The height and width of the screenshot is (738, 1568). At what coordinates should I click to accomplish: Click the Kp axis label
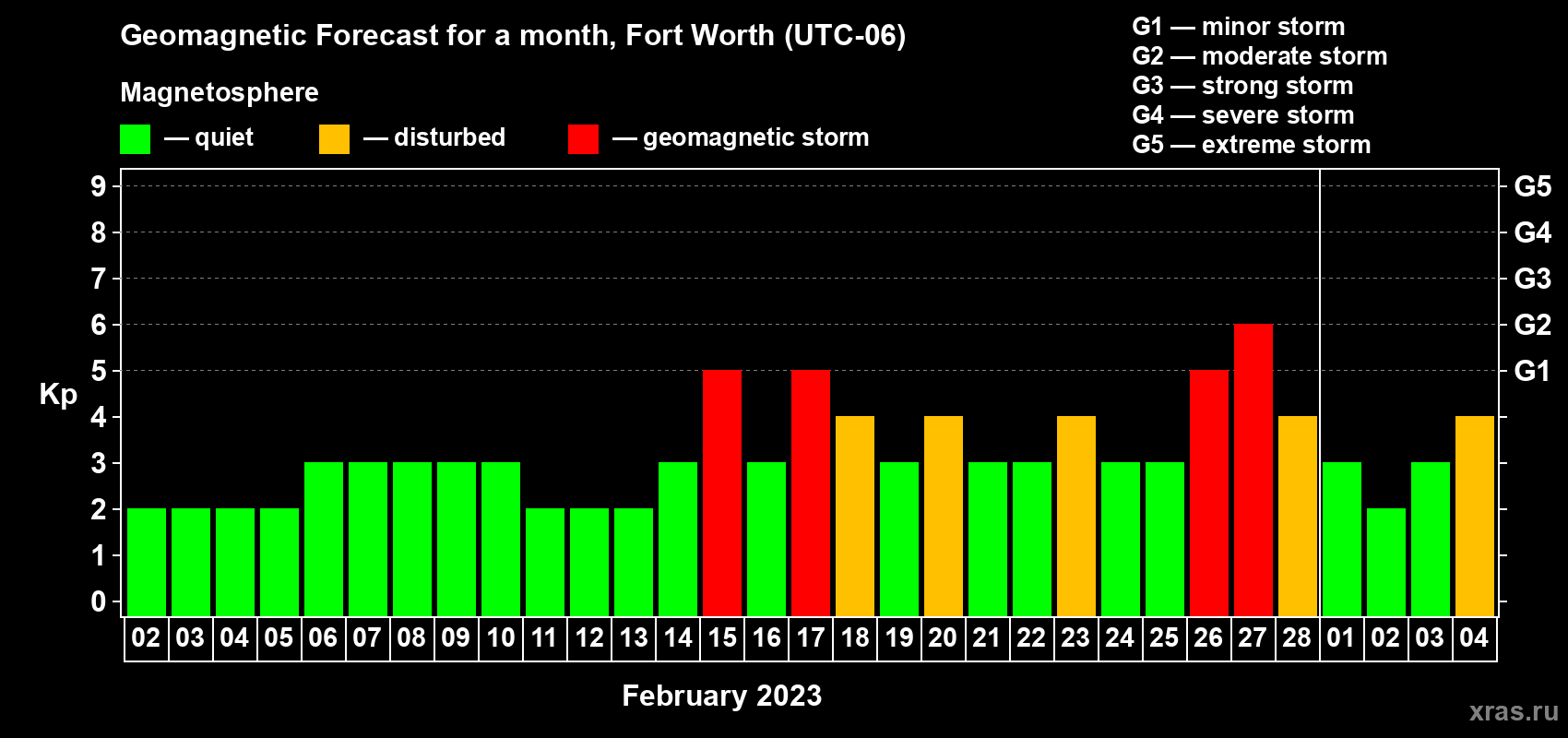(x=58, y=394)
